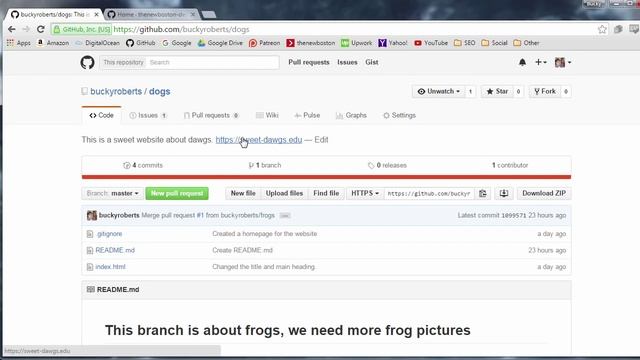This screenshot has width=640, height=360.
Task: View 0 releases
Action: point(387,165)
